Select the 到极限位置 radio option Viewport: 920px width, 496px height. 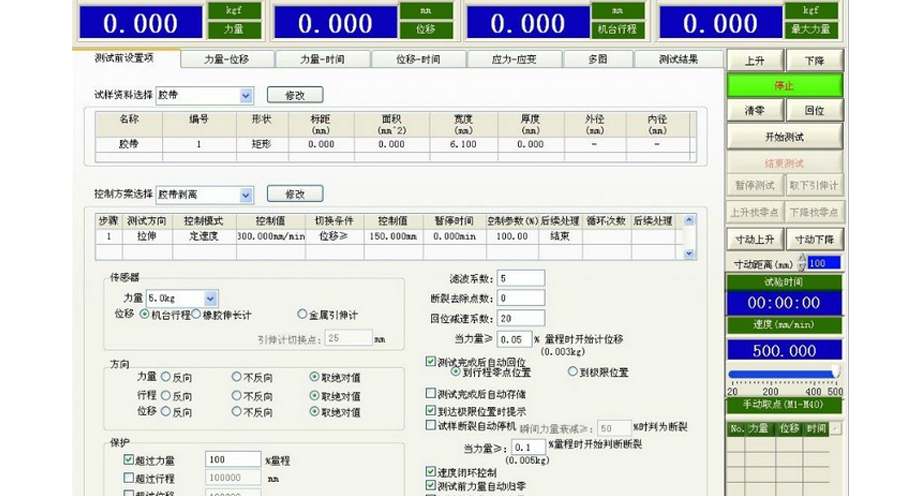[x=574, y=372]
